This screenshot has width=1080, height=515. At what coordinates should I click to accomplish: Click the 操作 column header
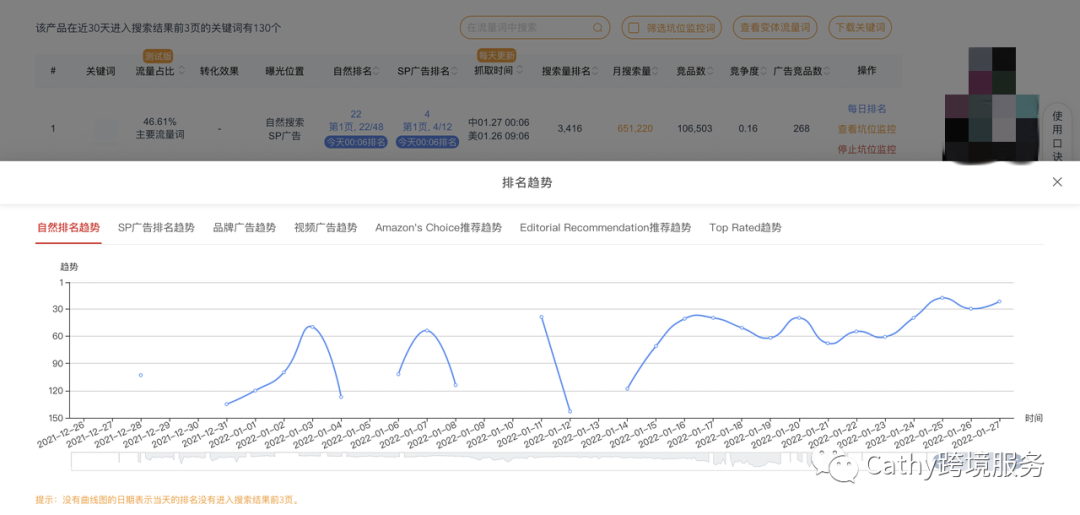[x=866, y=71]
